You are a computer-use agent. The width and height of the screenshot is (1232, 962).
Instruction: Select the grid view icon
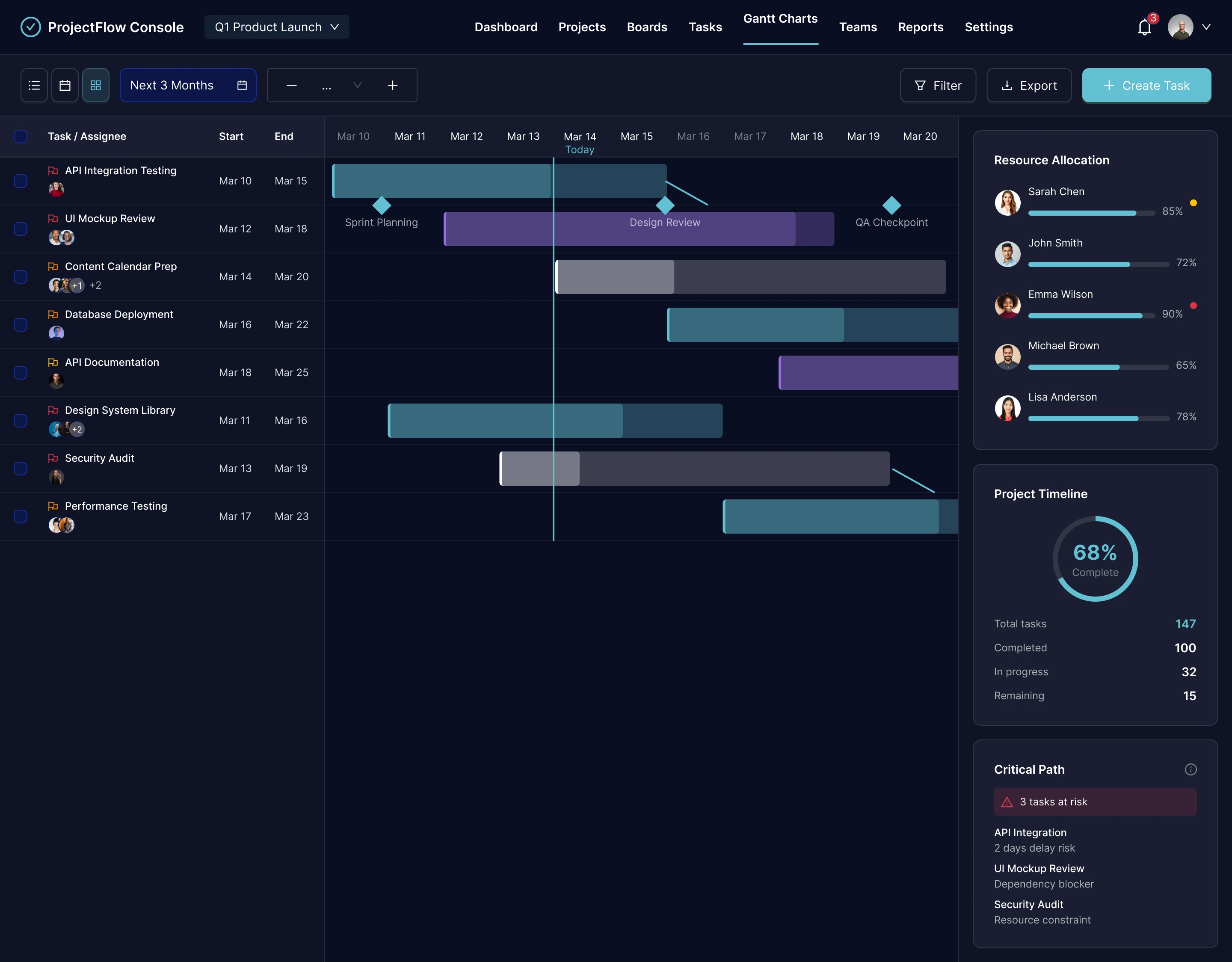95,85
